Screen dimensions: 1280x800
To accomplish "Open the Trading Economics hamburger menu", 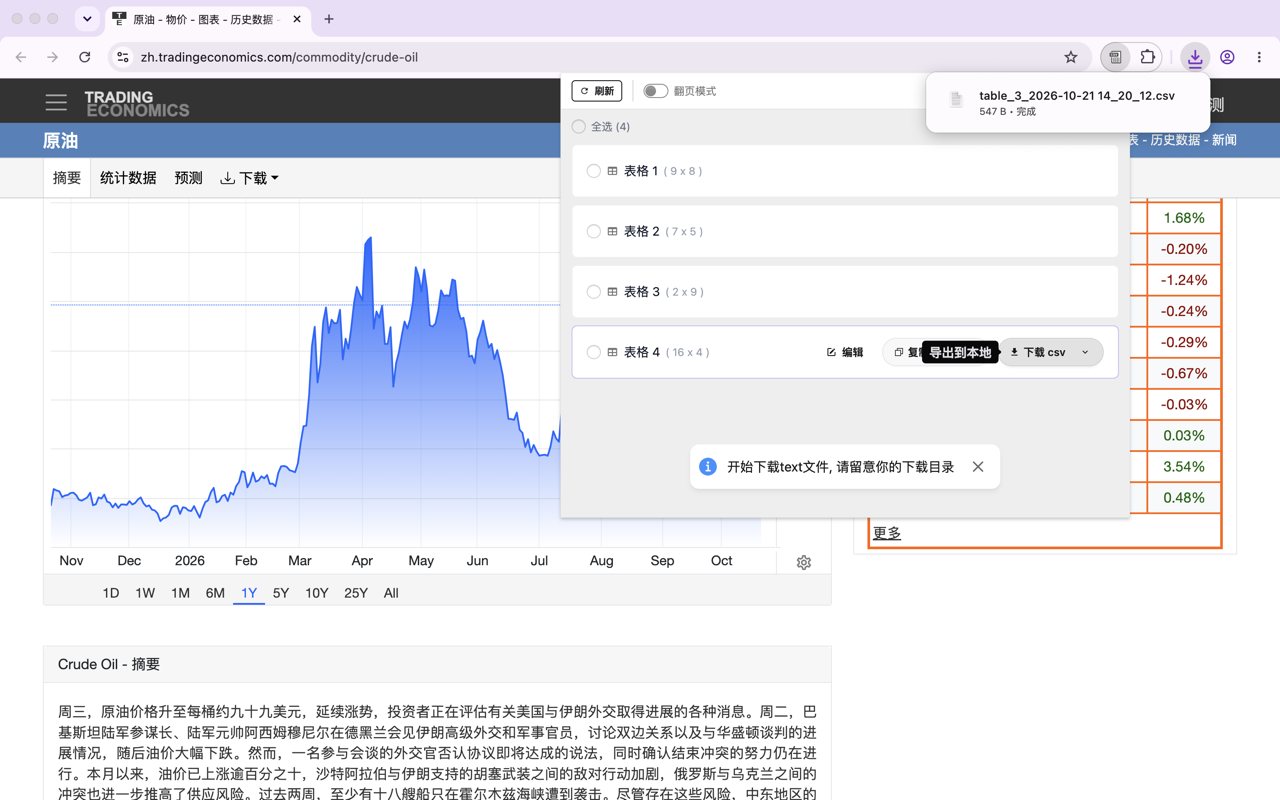I will 56,102.
